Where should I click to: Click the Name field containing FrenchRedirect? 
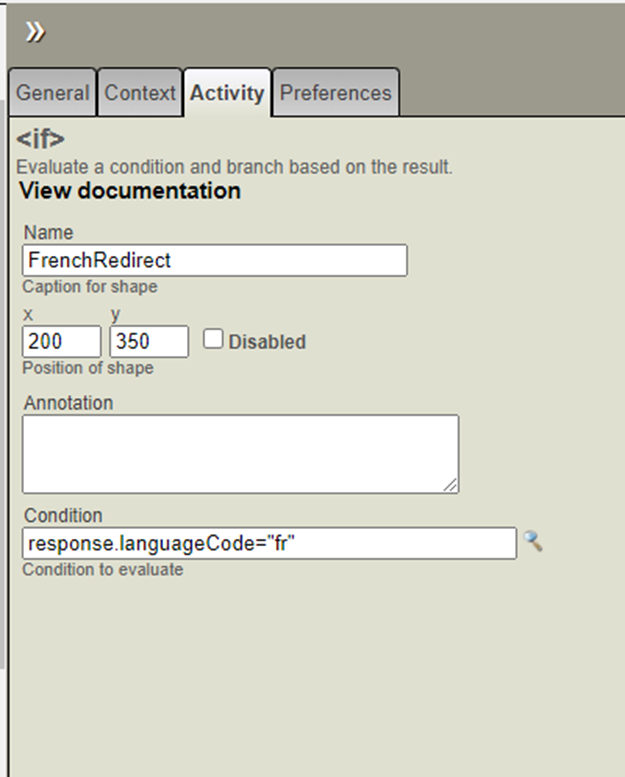[214, 260]
